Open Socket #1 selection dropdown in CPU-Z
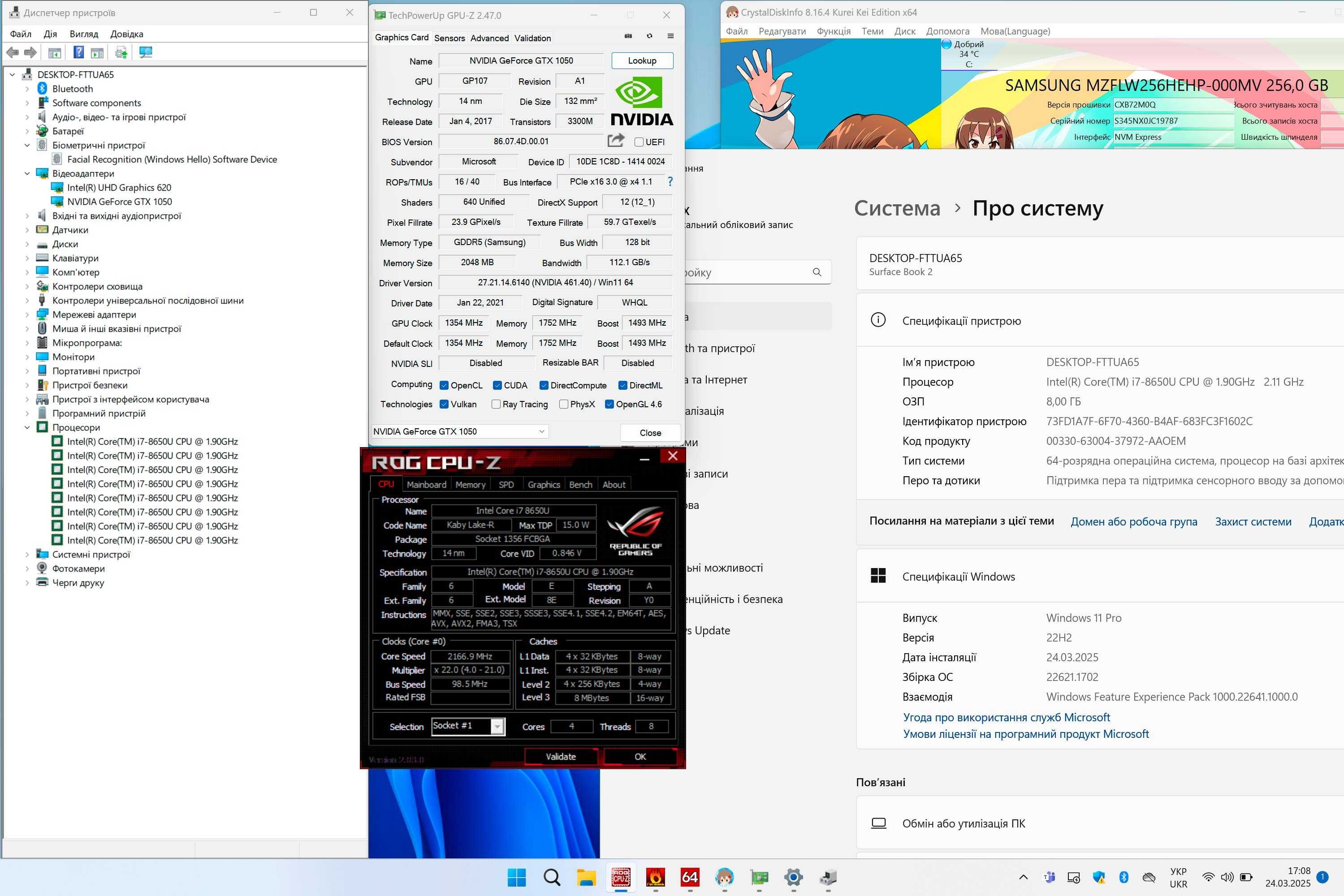Screen dimensions: 1344x896 click(x=468, y=726)
